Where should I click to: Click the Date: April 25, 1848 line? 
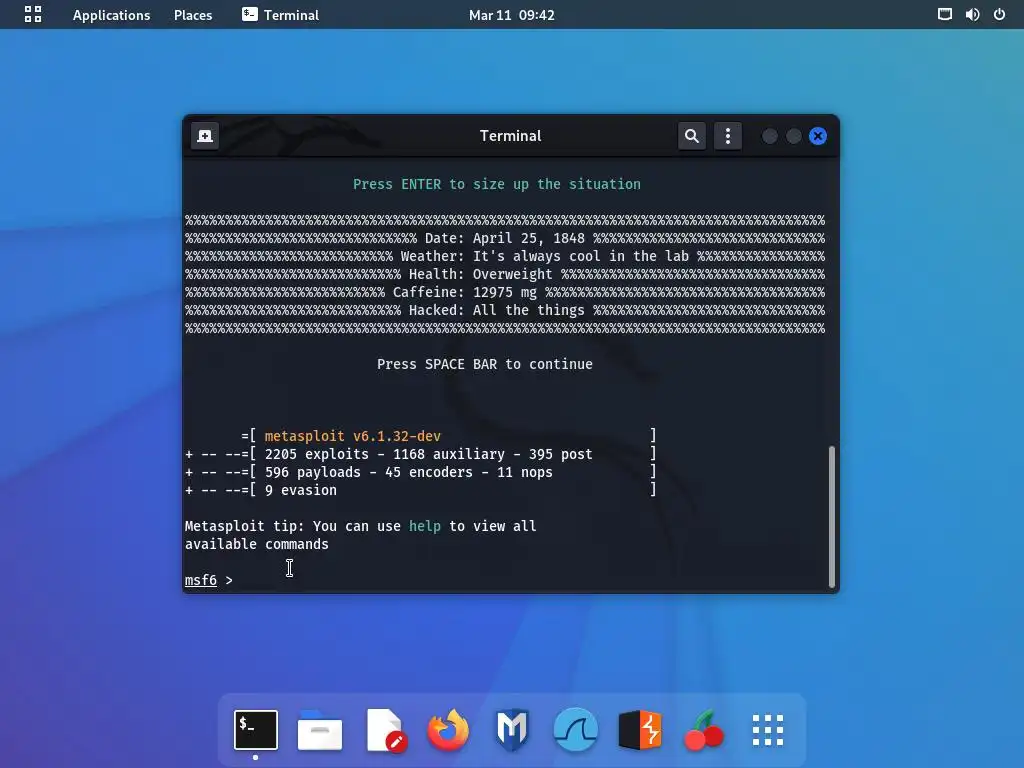click(505, 238)
